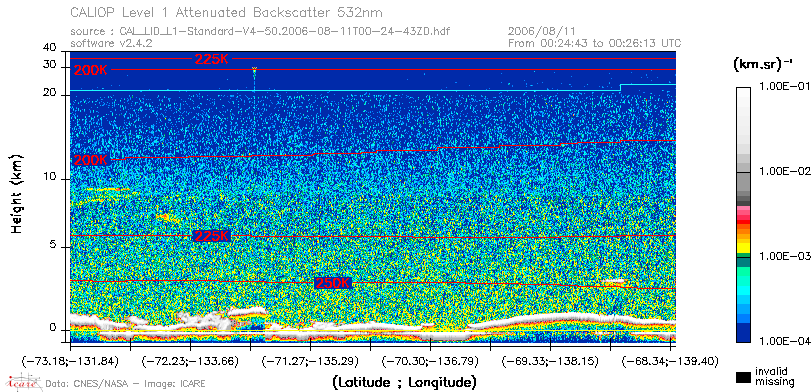
Task: Click coordinate label (-70.30;-136.79)
Action: pyautogui.click(x=430, y=361)
